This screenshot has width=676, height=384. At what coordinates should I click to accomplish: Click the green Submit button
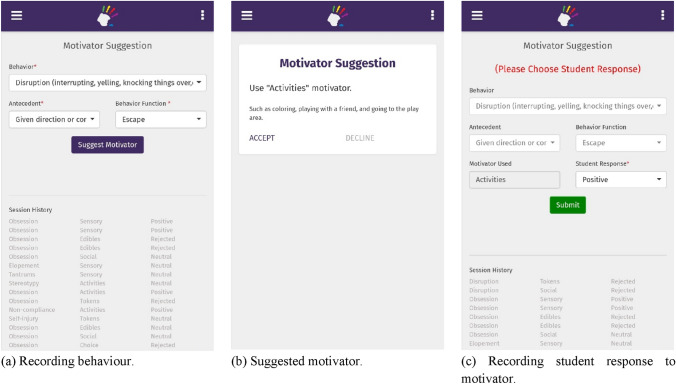pos(567,205)
